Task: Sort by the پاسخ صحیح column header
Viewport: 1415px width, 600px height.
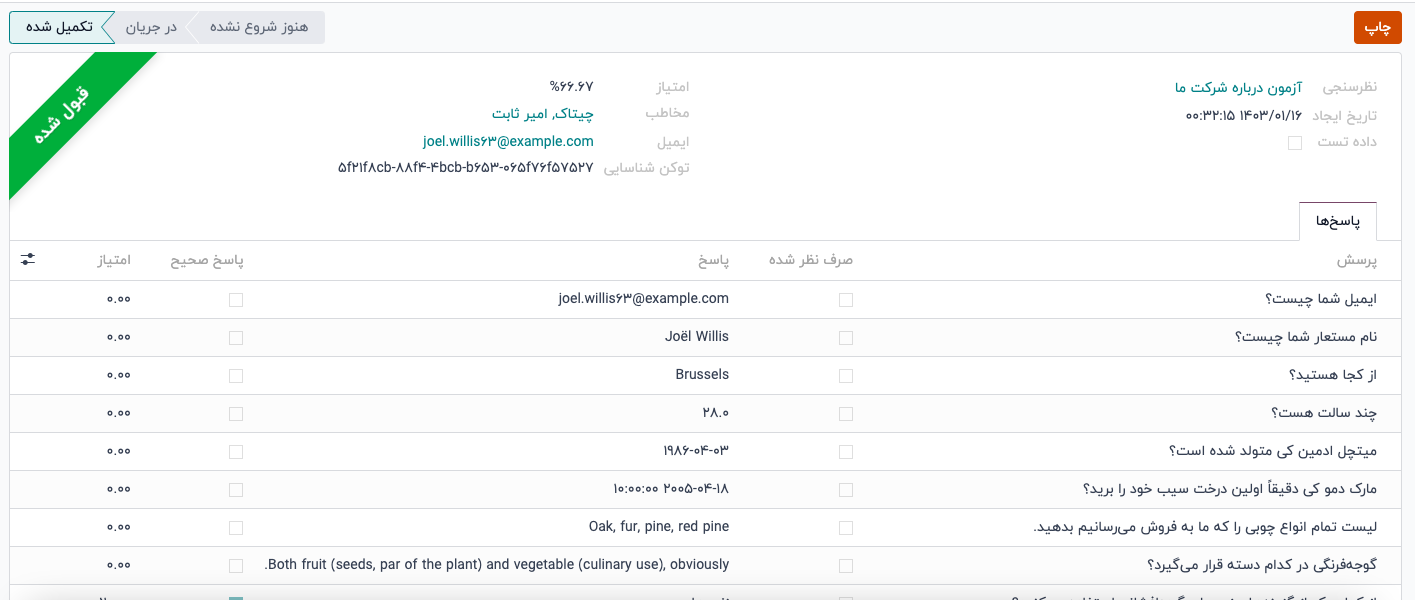Action: coord(207,261)
